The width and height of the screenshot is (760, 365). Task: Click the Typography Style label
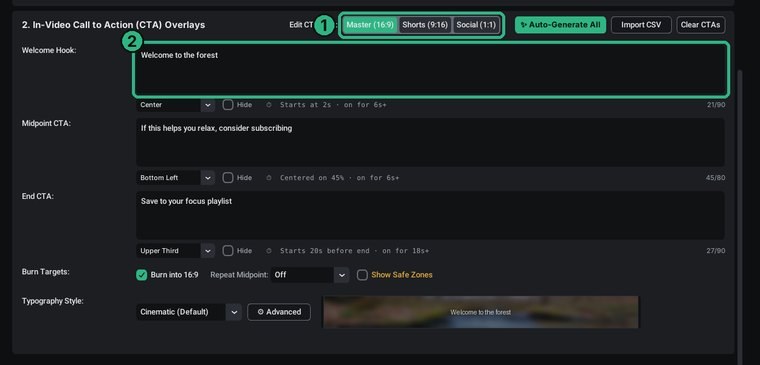coord(52,301)
